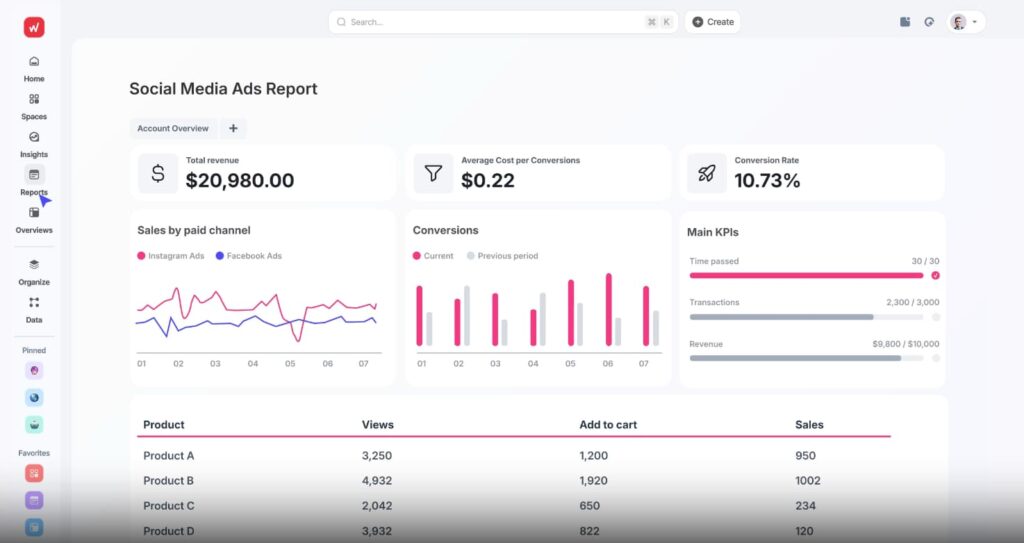Open the globe pinned item
The height and width of the screenshot is (543, 1024).
[34, 397]
